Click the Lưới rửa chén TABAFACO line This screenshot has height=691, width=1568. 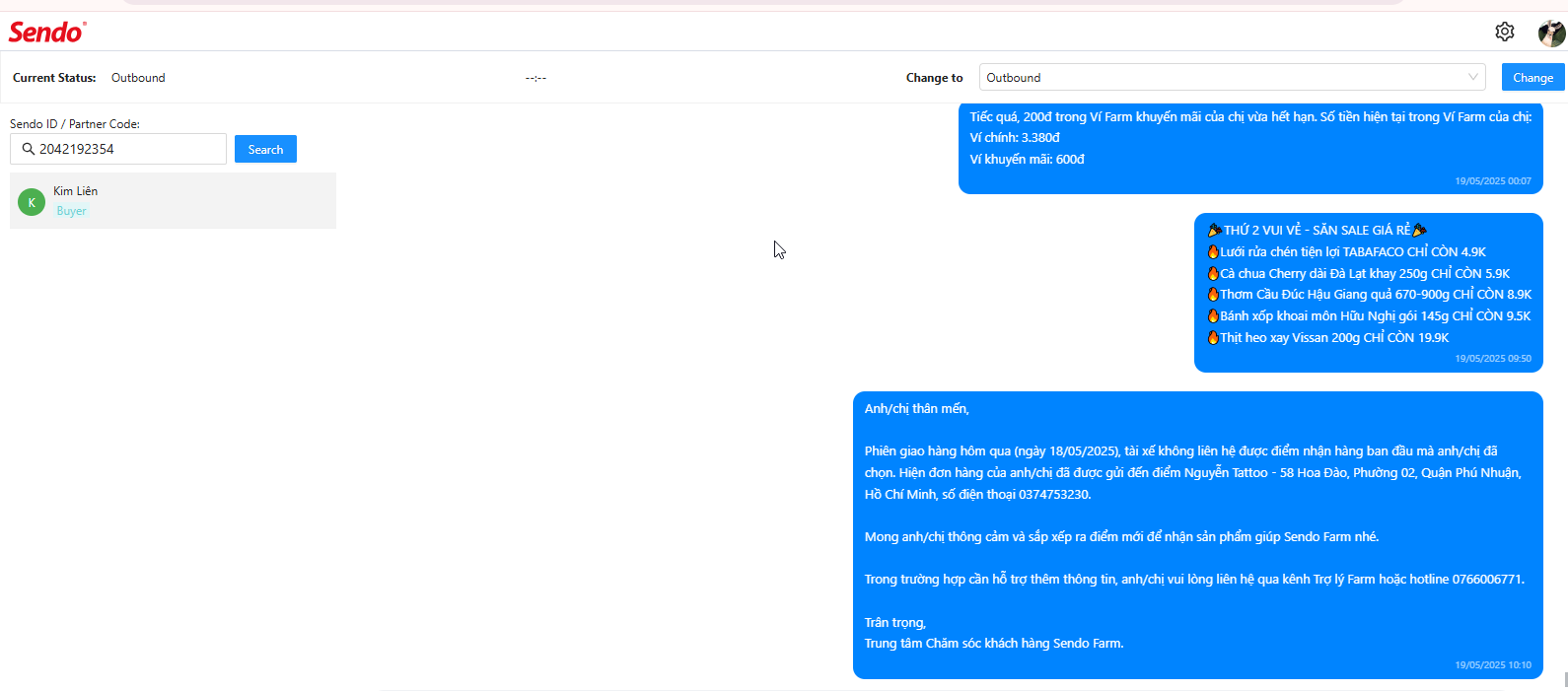pos(1346,251)
